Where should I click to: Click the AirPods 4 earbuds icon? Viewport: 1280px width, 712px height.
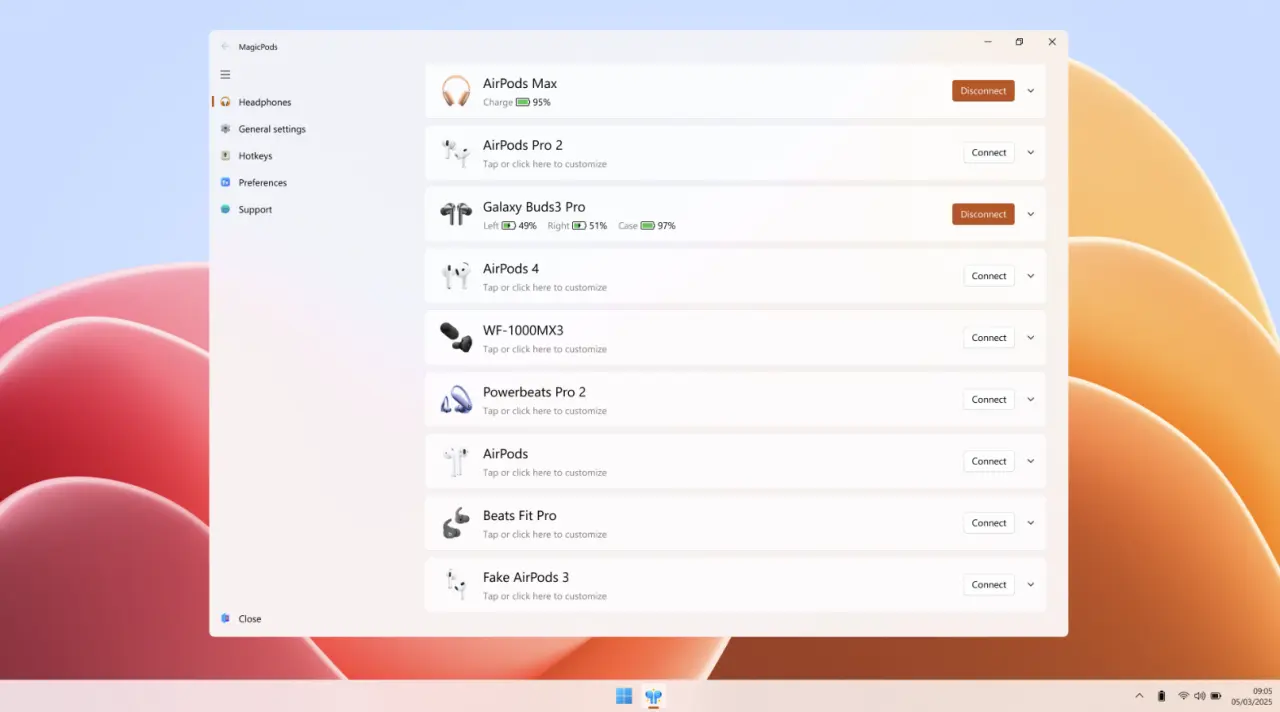[456, 276]
